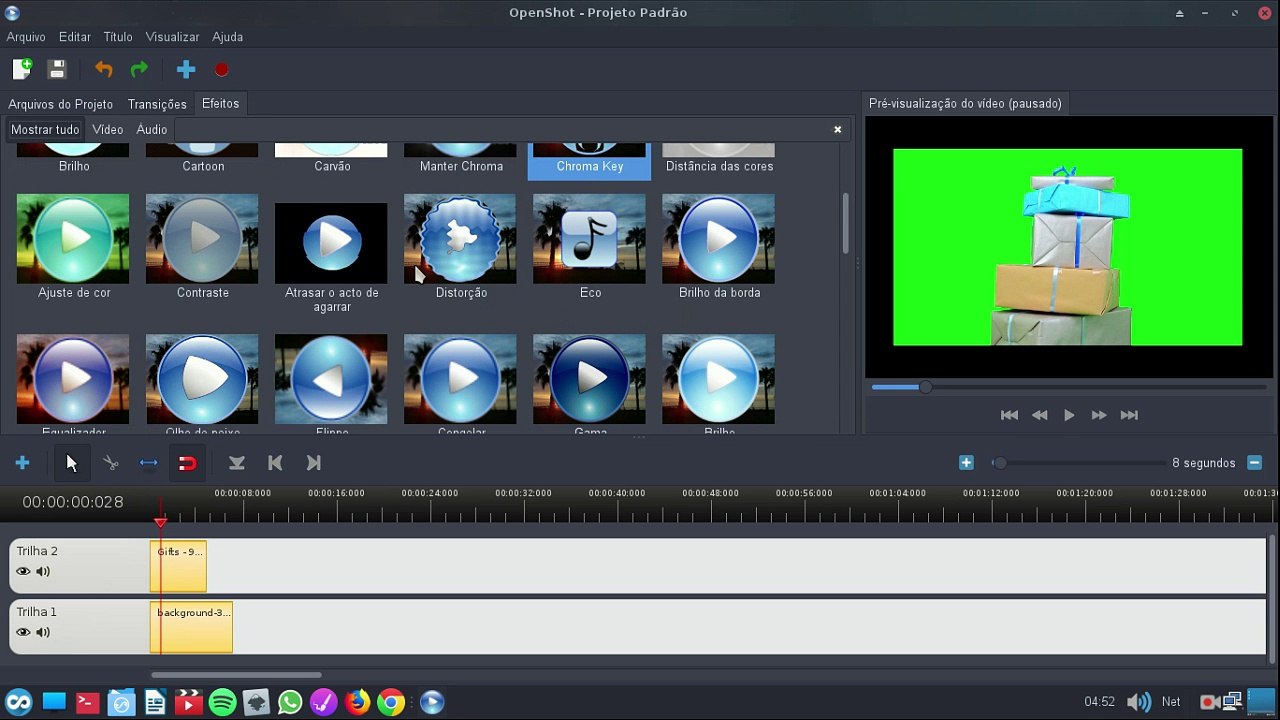The height and width of the screenshot is (720, 1280).
Task: Launch Google Chrome from the taskbar
Action: click(391, 702)
